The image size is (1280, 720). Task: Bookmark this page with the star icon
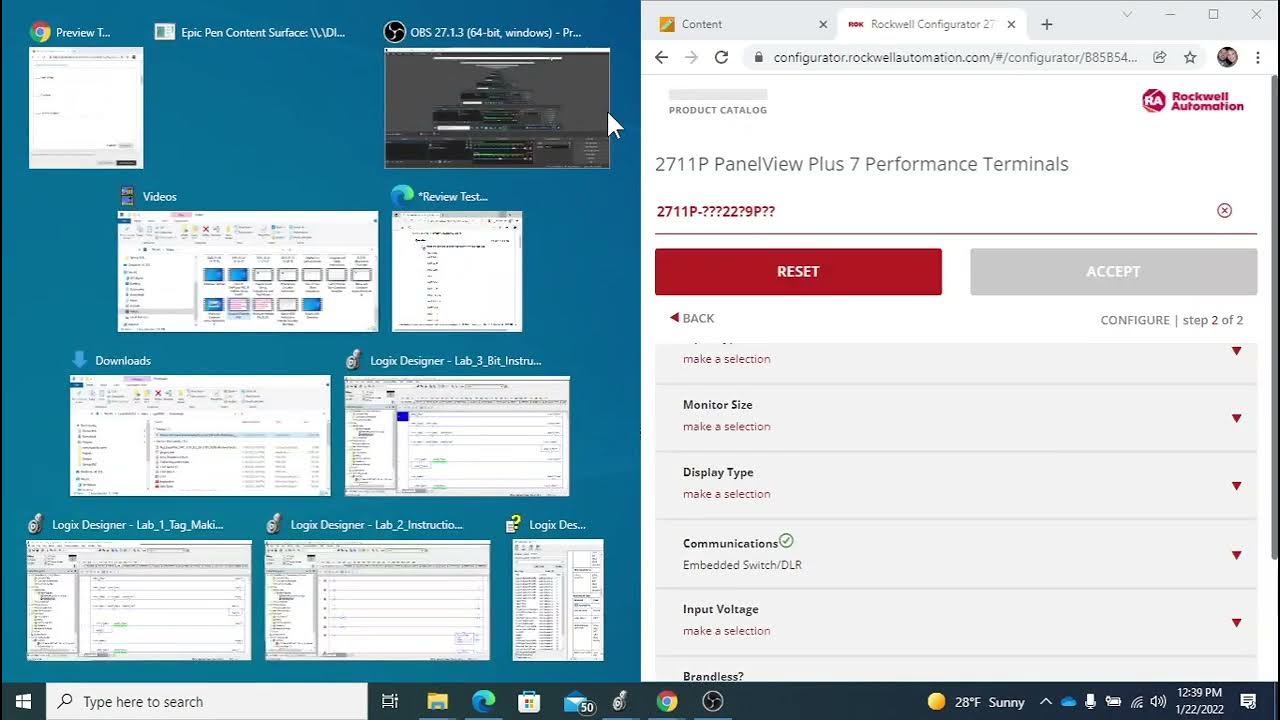coord(1190,57)
